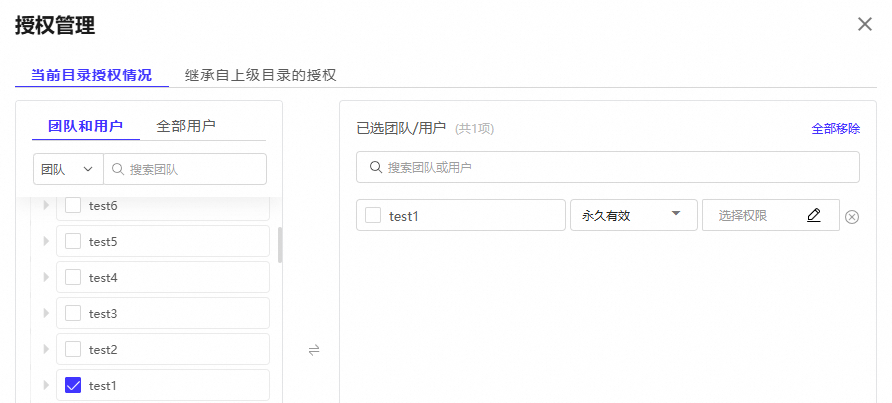
Task: Open the 团队 type dropdown
Action: tap(68, 169)
